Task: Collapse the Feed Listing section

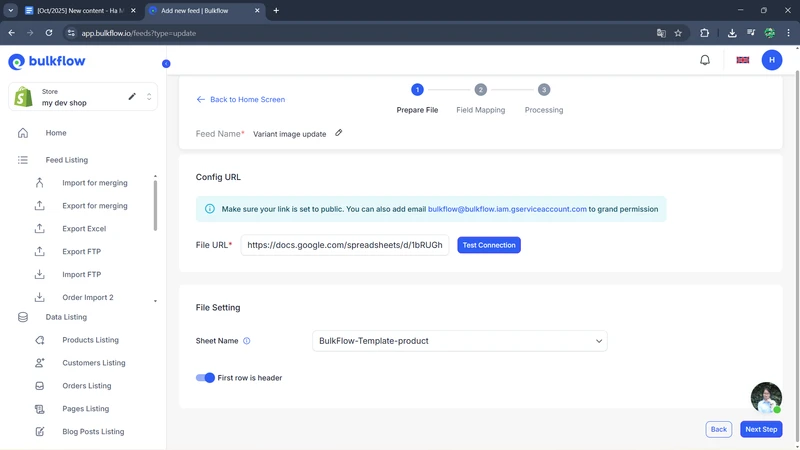Action: point(66,160)
